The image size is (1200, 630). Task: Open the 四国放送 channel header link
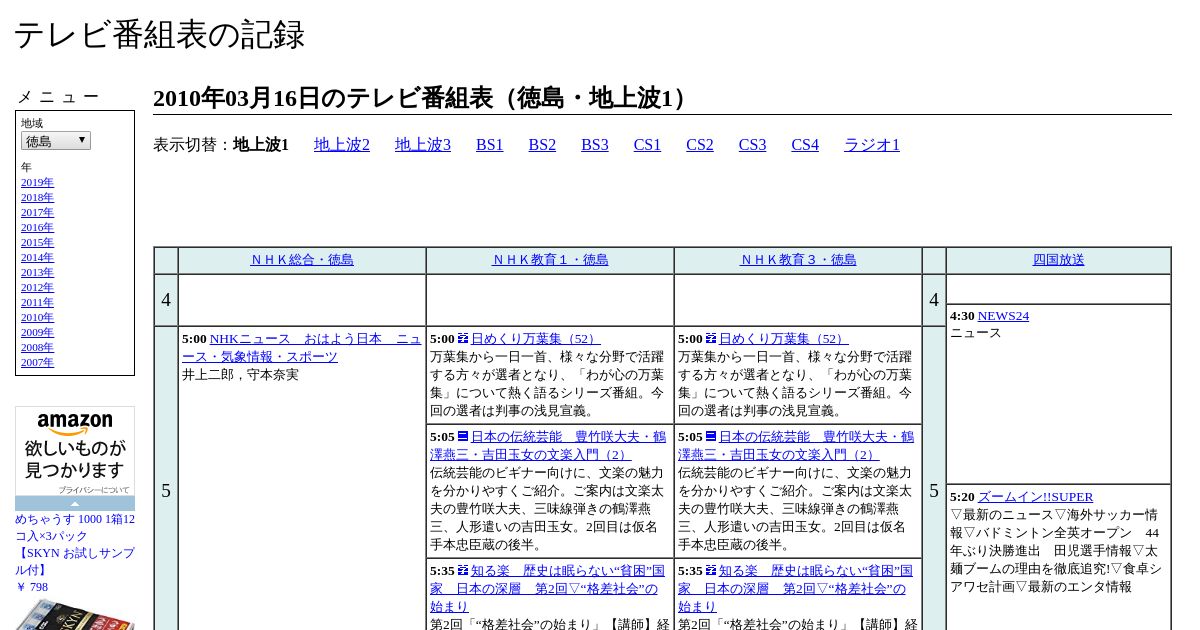coord(1059,260)
